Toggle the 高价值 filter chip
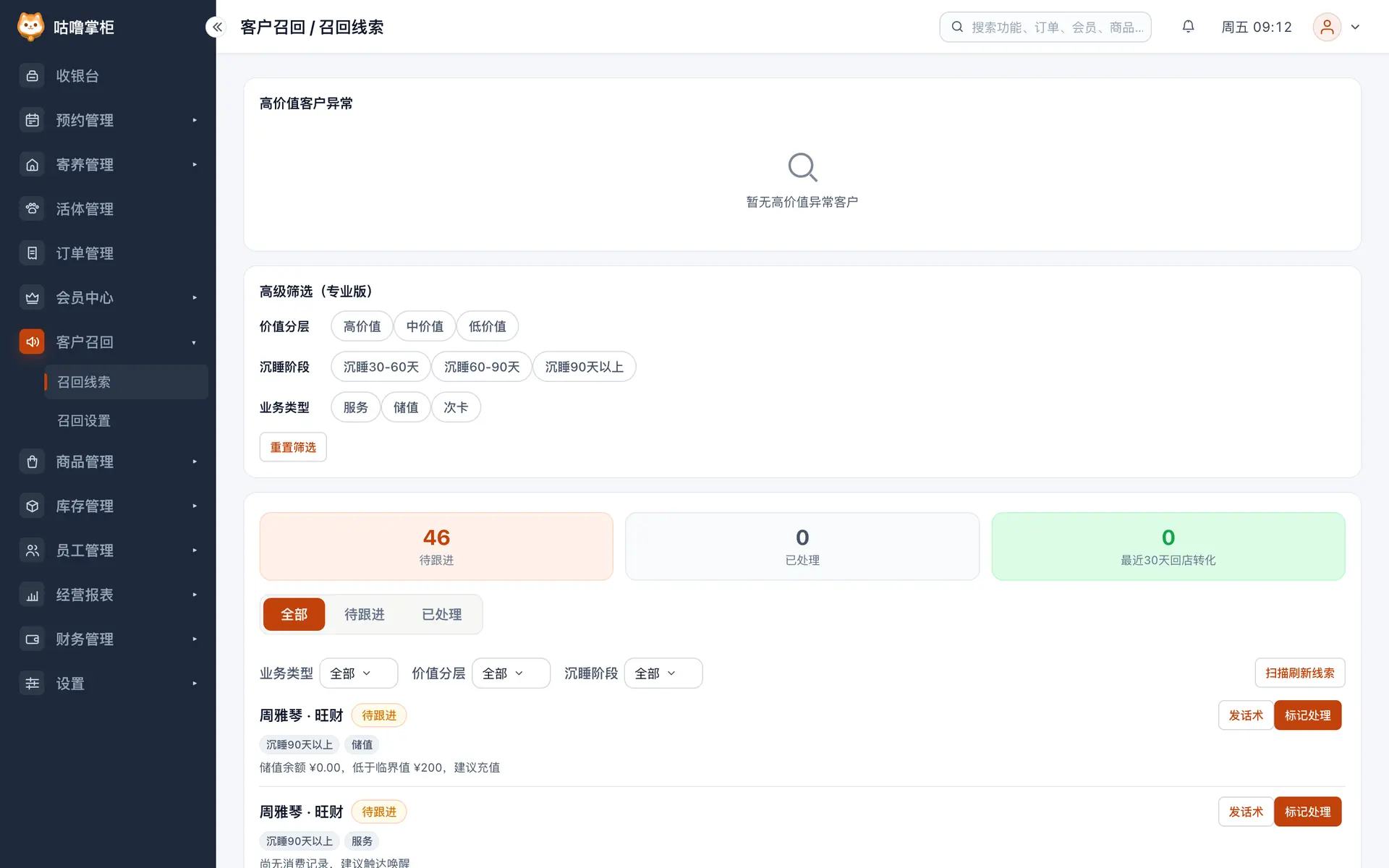This screenshot has width=1389, height=868. [362, 326]
